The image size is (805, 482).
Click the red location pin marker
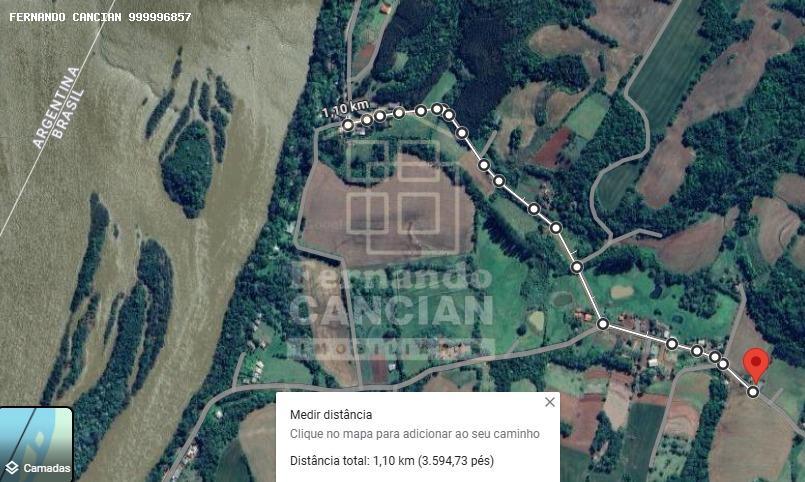(x=756, y=365)
